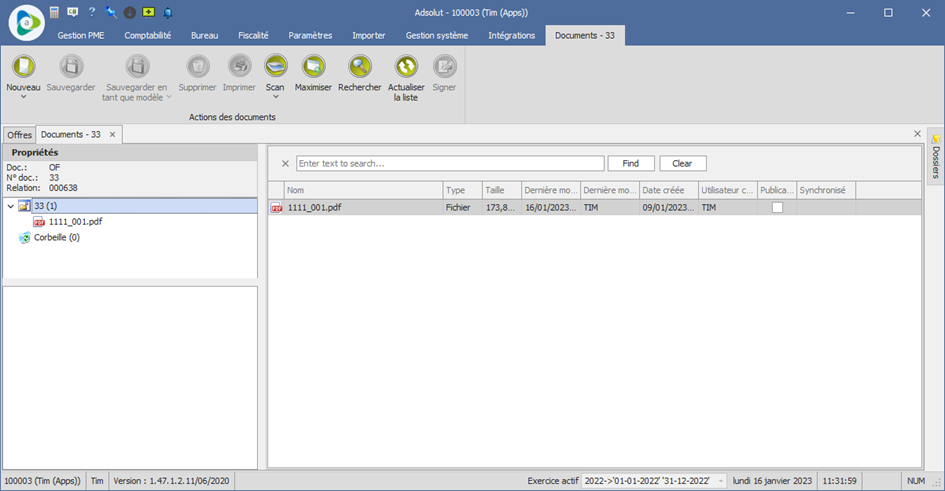Open the Gestion PME ribbon tab
Viewport: 945px width, 491px height.
(81, 36)
